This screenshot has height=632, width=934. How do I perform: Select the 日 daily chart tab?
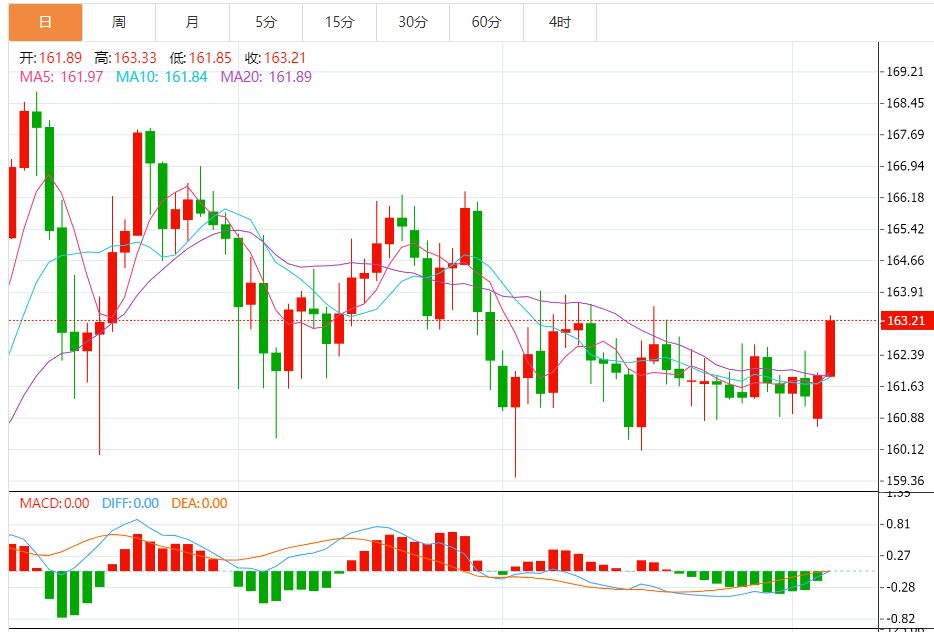46,23
